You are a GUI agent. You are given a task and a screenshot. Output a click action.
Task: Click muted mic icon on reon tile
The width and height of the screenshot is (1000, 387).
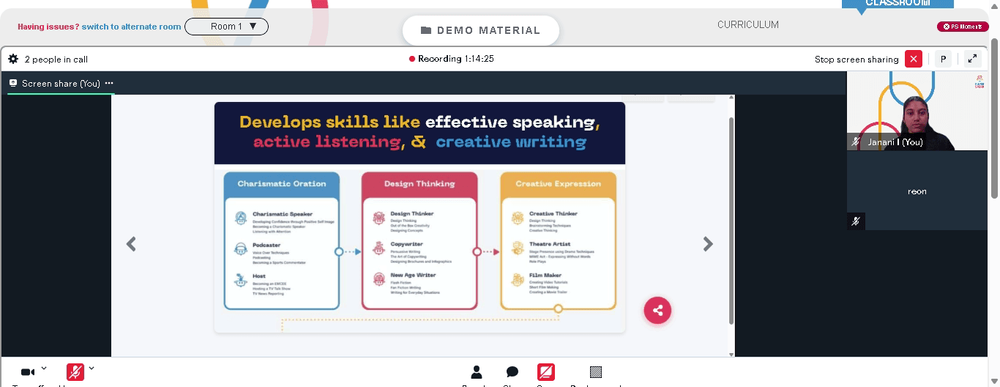click(x=856, y=221)
